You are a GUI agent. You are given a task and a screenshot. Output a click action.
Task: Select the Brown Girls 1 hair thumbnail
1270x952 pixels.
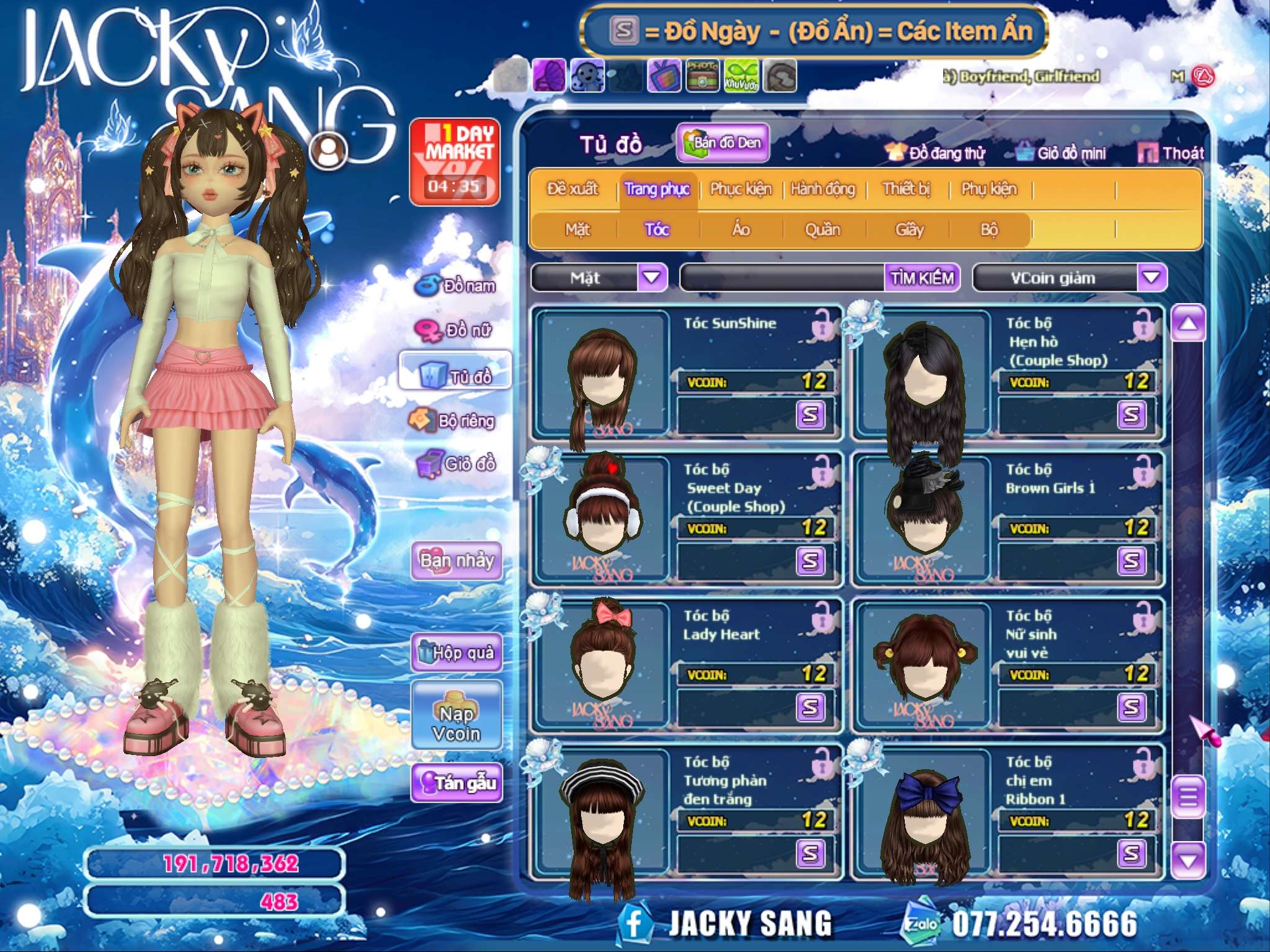pyautogui.click(x=924, y=521)
